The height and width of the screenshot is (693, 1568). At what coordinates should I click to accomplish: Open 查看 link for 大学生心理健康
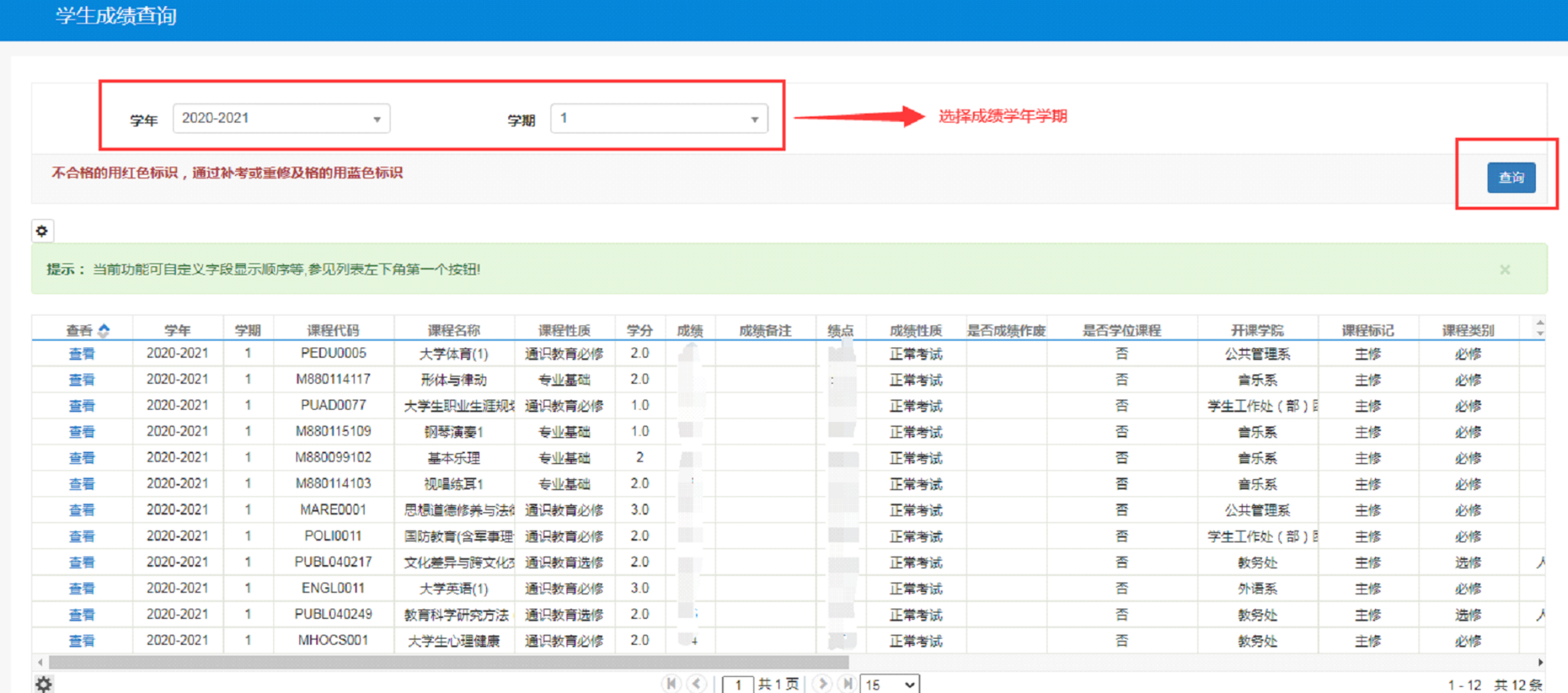pyautogui.click(x=82, y=641)
